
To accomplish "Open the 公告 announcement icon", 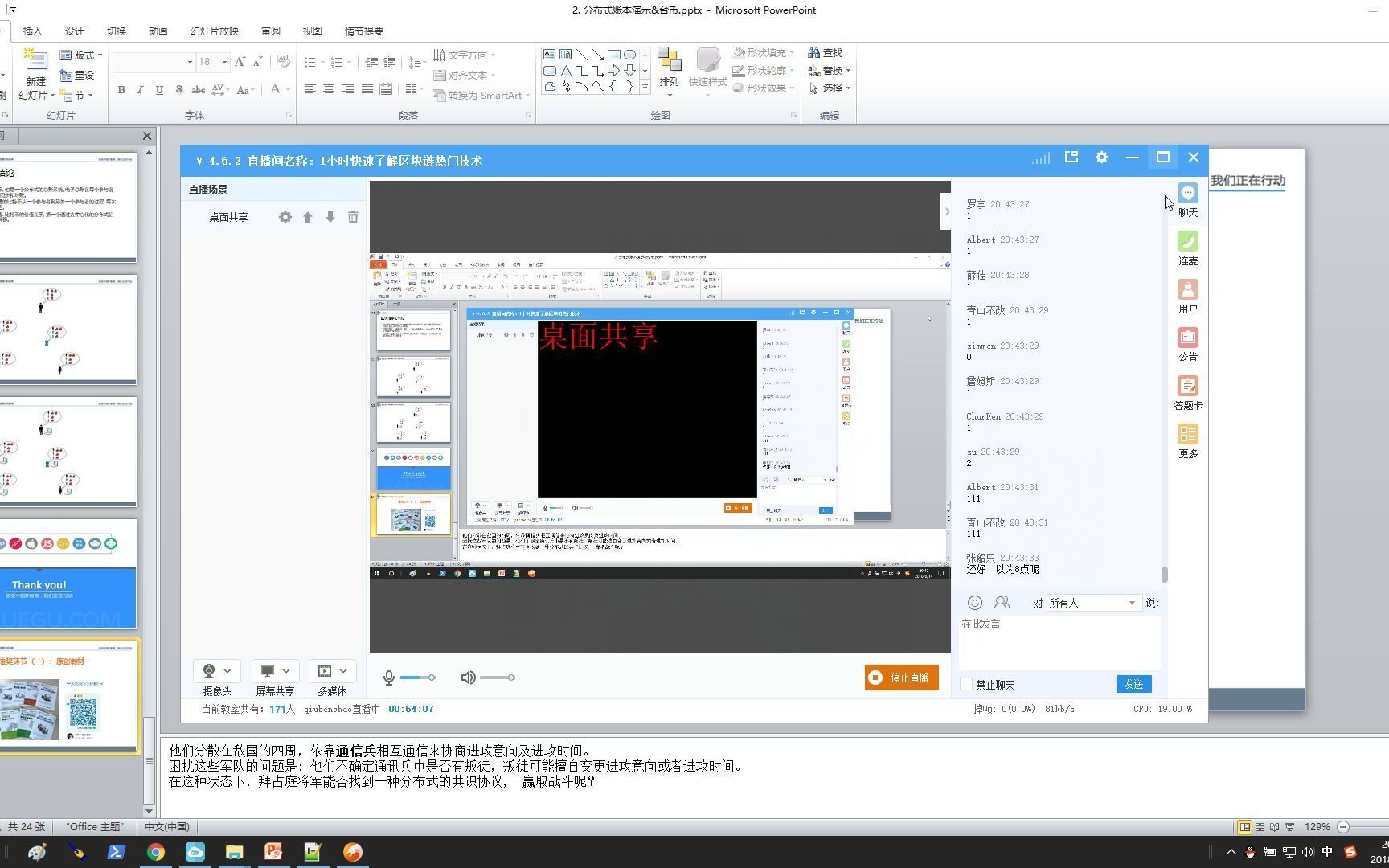I will tap(1187, 338).
